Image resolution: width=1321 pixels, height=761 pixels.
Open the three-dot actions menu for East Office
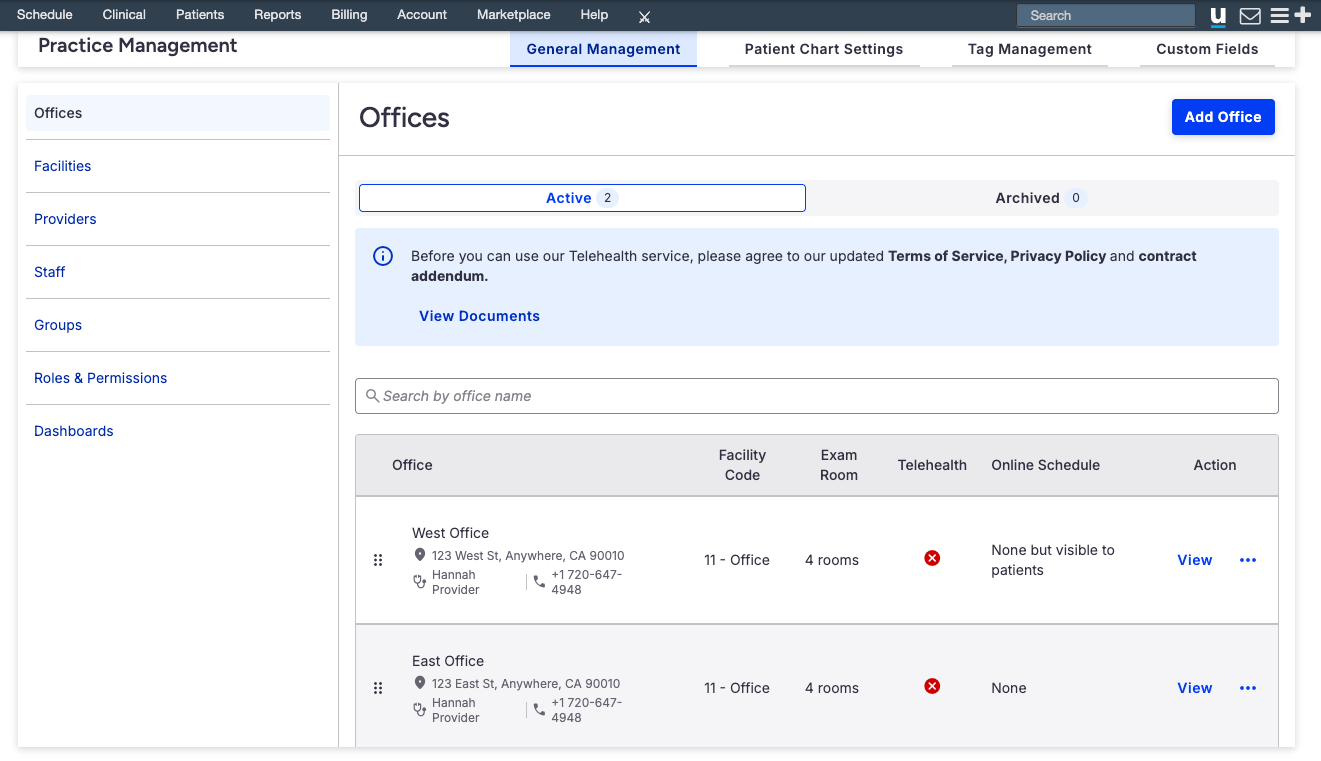[1248, 688]
